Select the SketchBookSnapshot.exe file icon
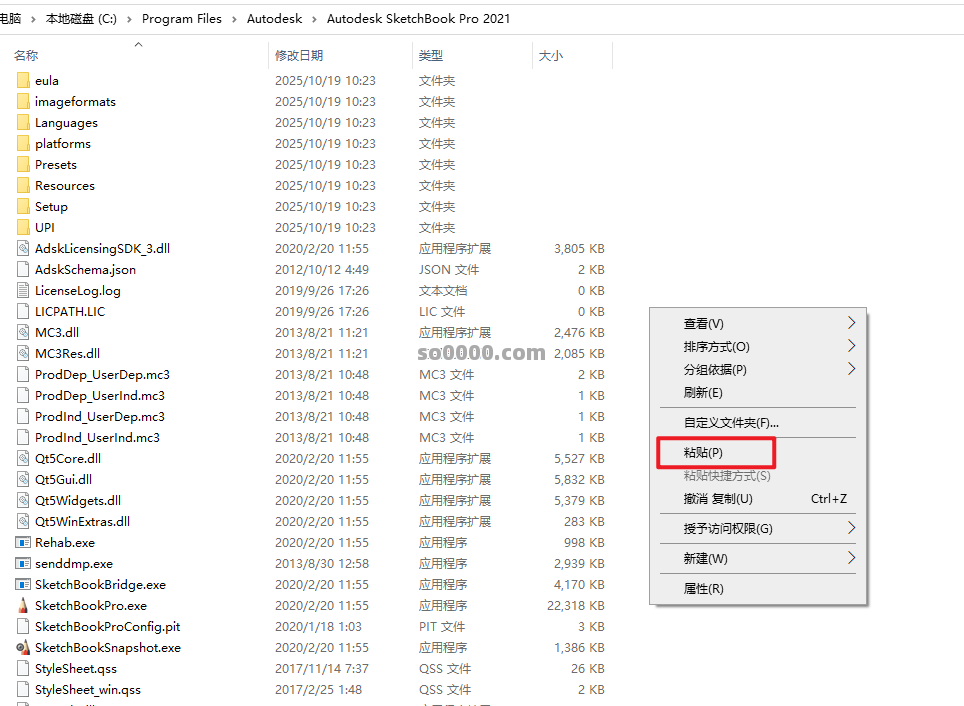Viewport: 964px width, 706px height. (23, 647)
